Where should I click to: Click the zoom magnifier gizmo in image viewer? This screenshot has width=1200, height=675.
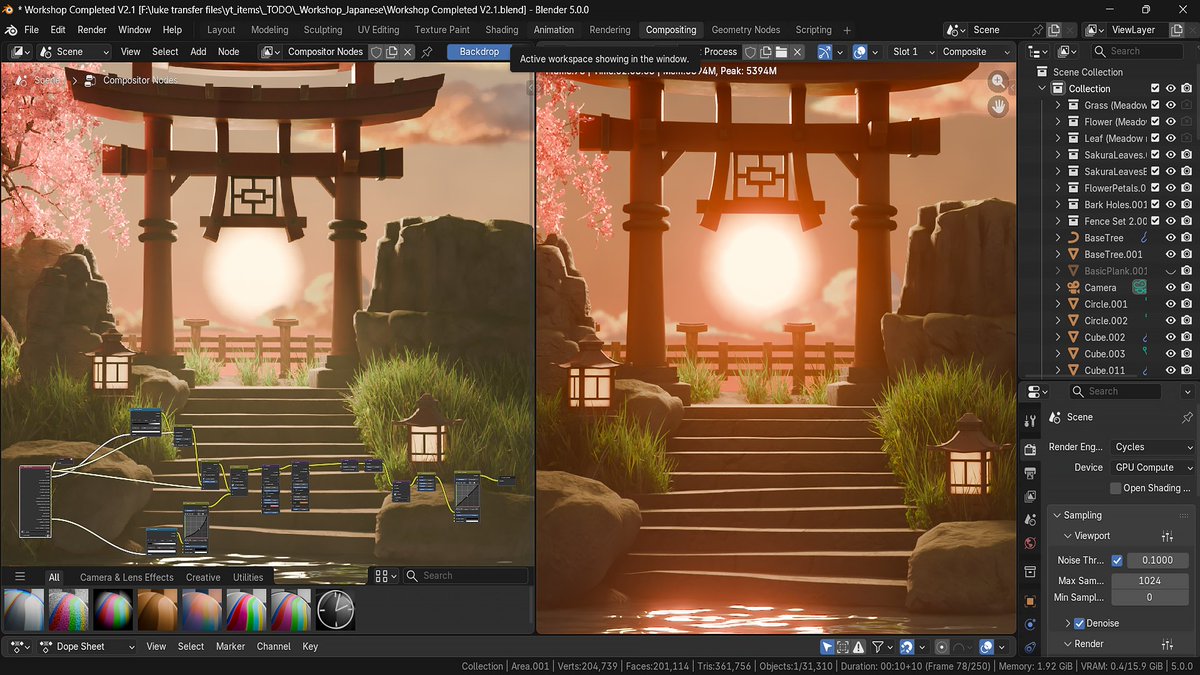998,81
